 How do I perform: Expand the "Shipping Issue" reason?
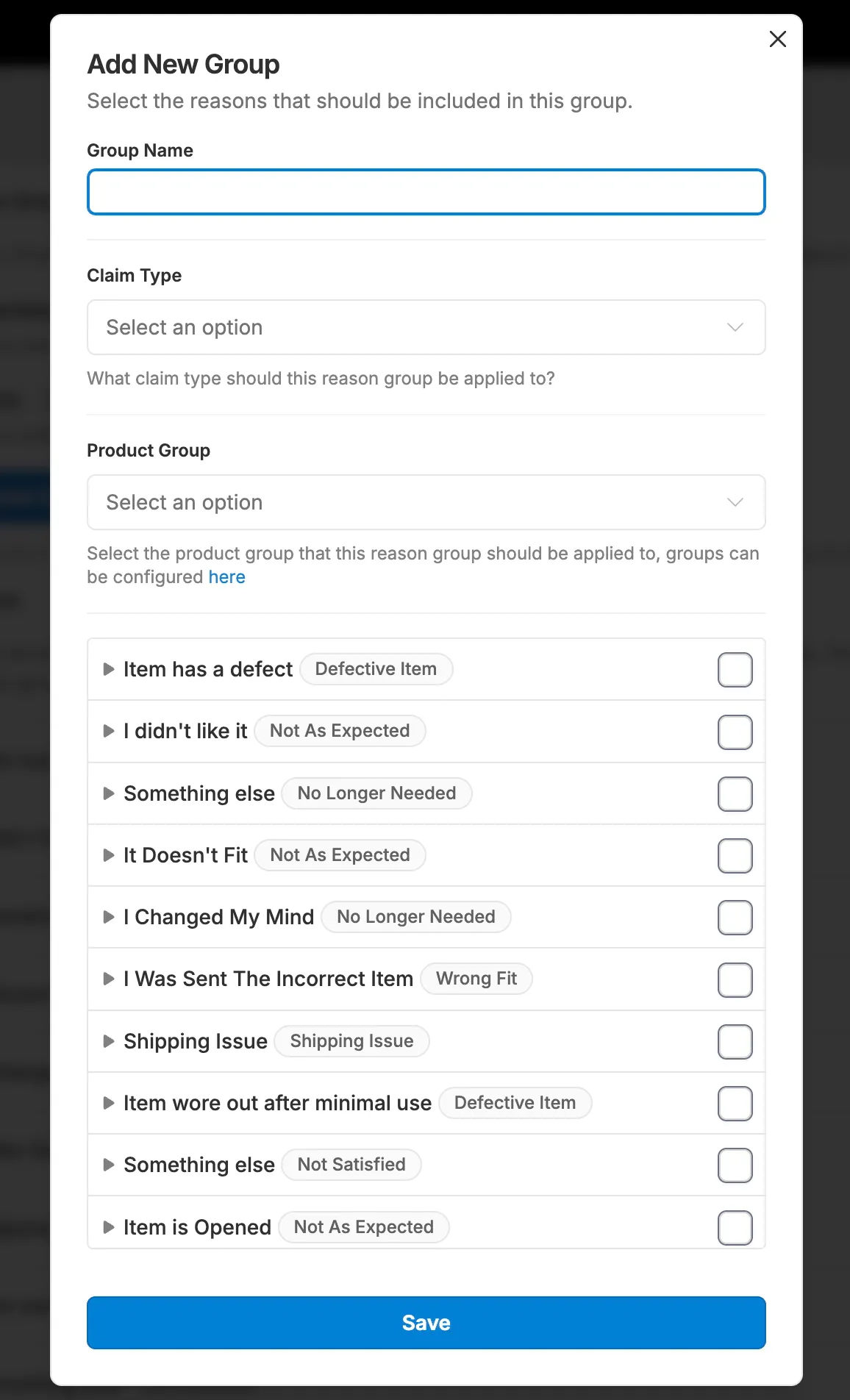coord(108,1041)
